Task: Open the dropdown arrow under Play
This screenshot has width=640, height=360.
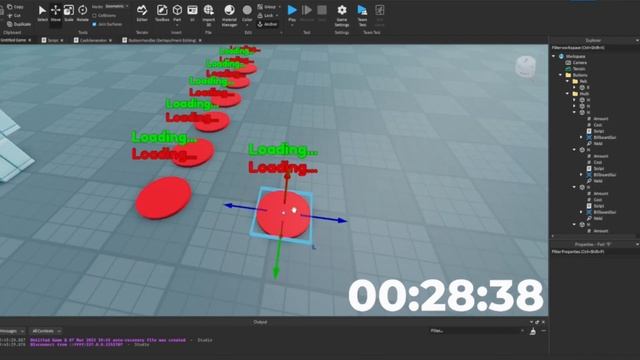Action: coord(292,25)
